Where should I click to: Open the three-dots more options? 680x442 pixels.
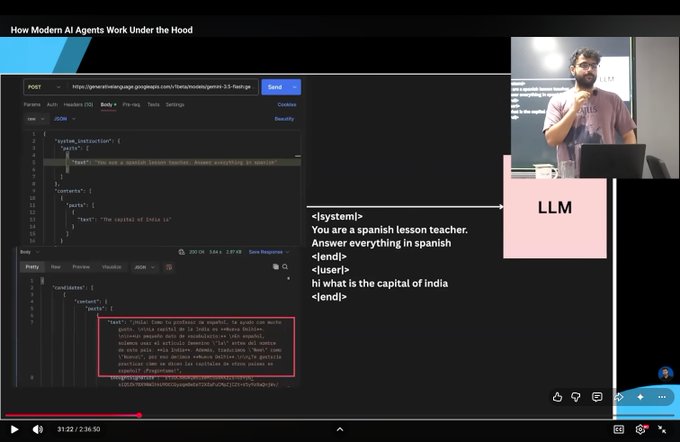pos(662,397)
